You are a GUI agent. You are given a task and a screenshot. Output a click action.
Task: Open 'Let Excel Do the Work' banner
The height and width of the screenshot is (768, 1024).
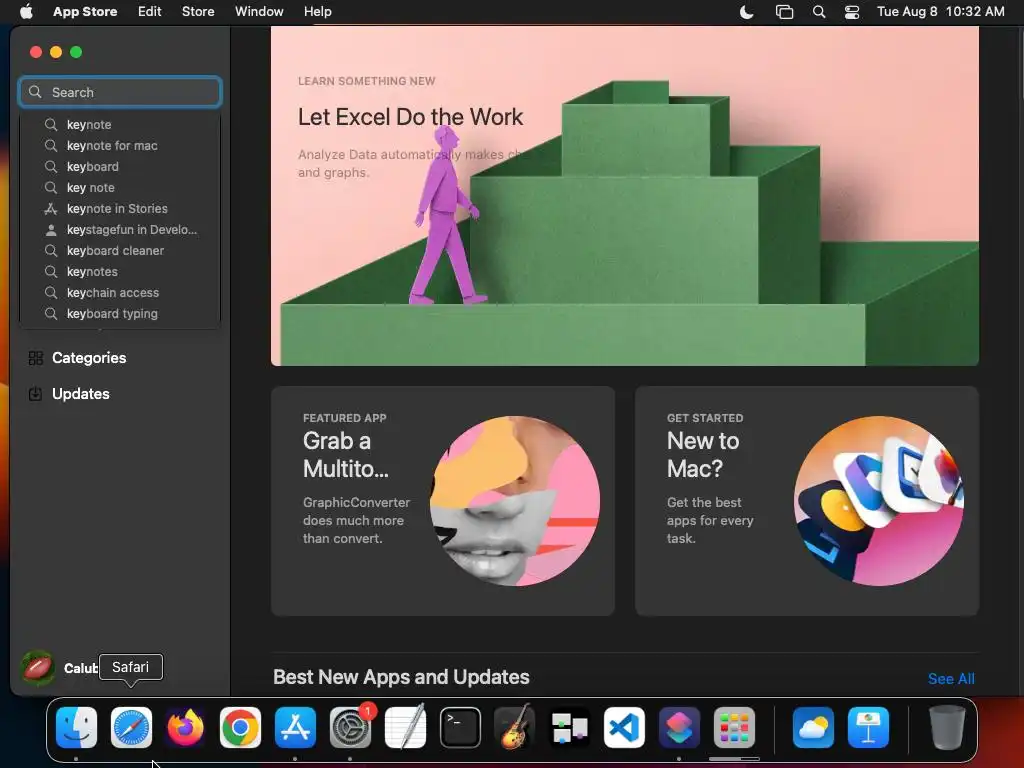pos(624,196)
